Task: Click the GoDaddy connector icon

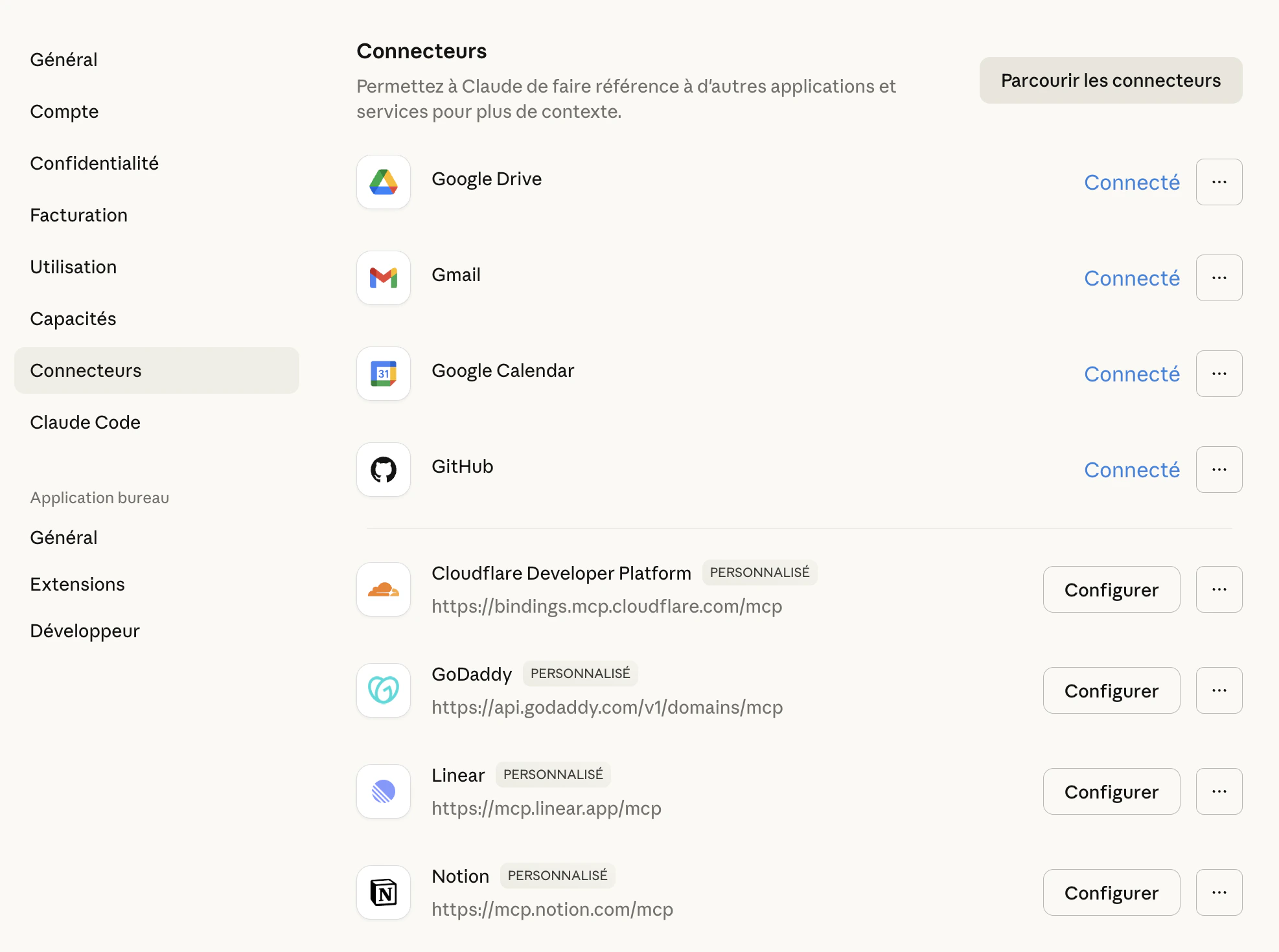Action: [383, 690]
